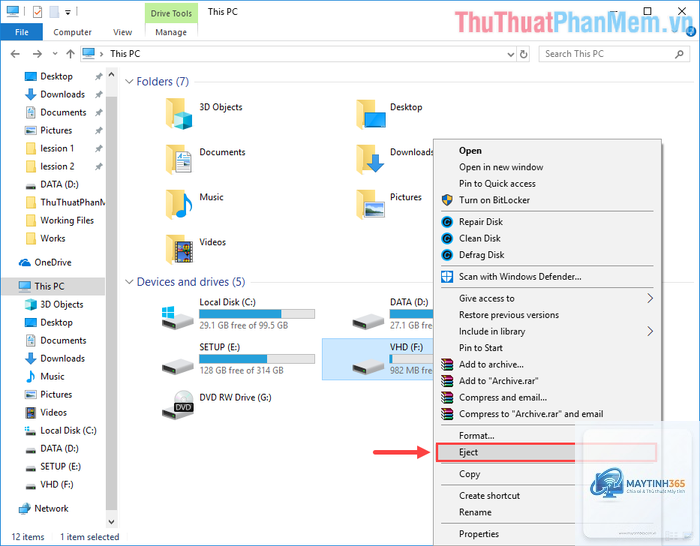Go forward using the Forward arrow

(x=38, y=54)
